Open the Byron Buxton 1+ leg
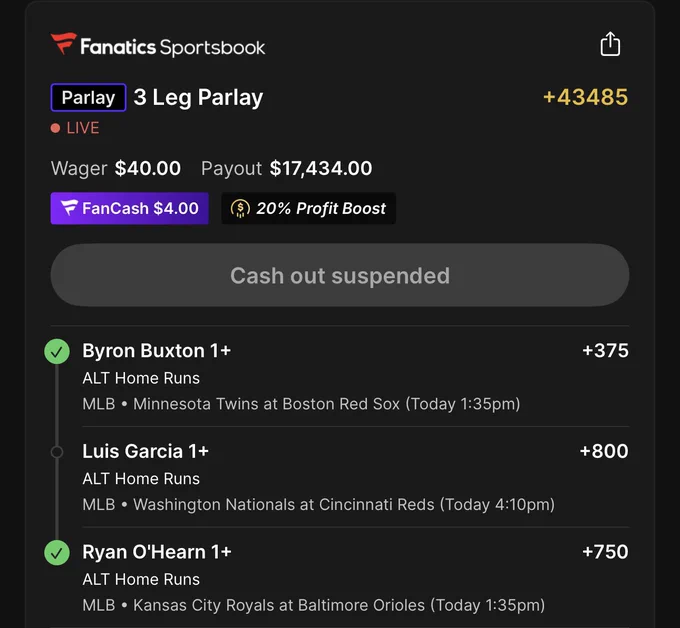This screenshot has width=680, height=628. 157,350
